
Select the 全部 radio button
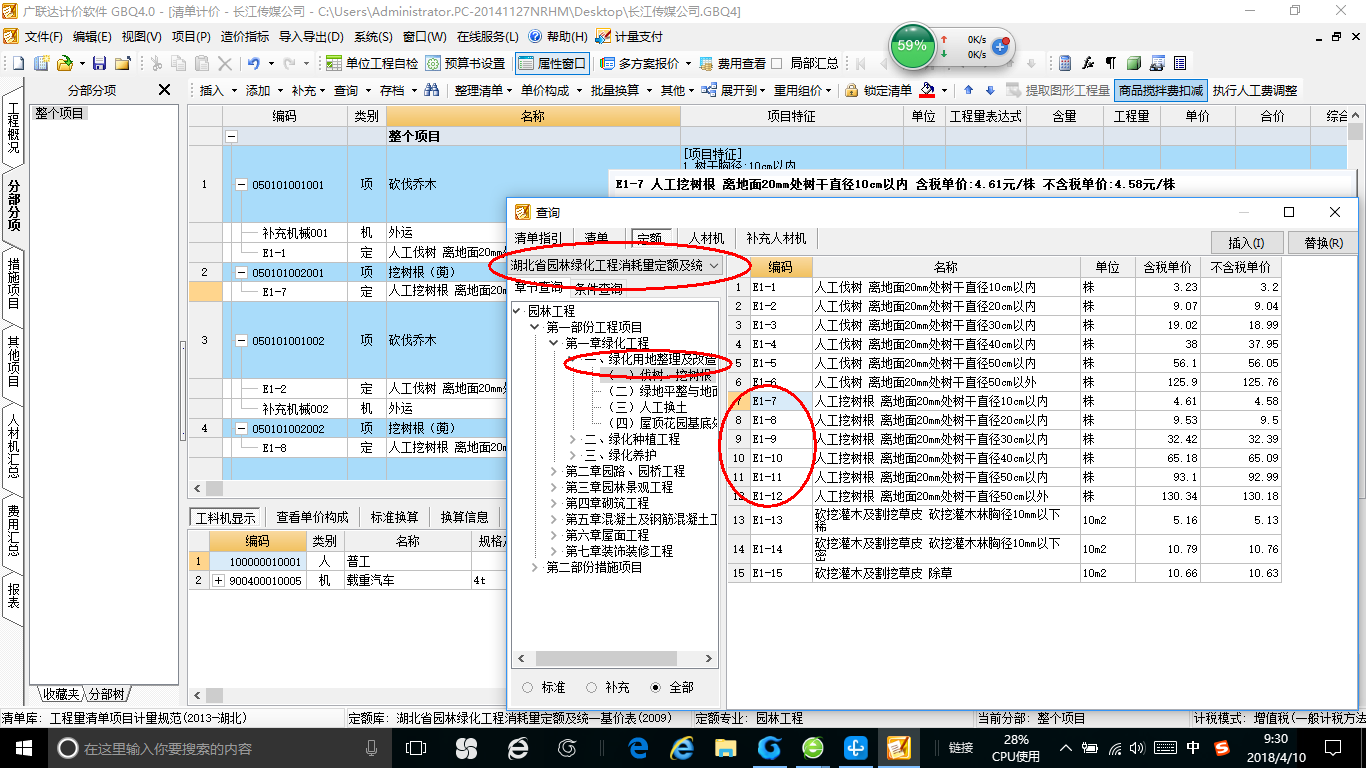coord(656,687)
